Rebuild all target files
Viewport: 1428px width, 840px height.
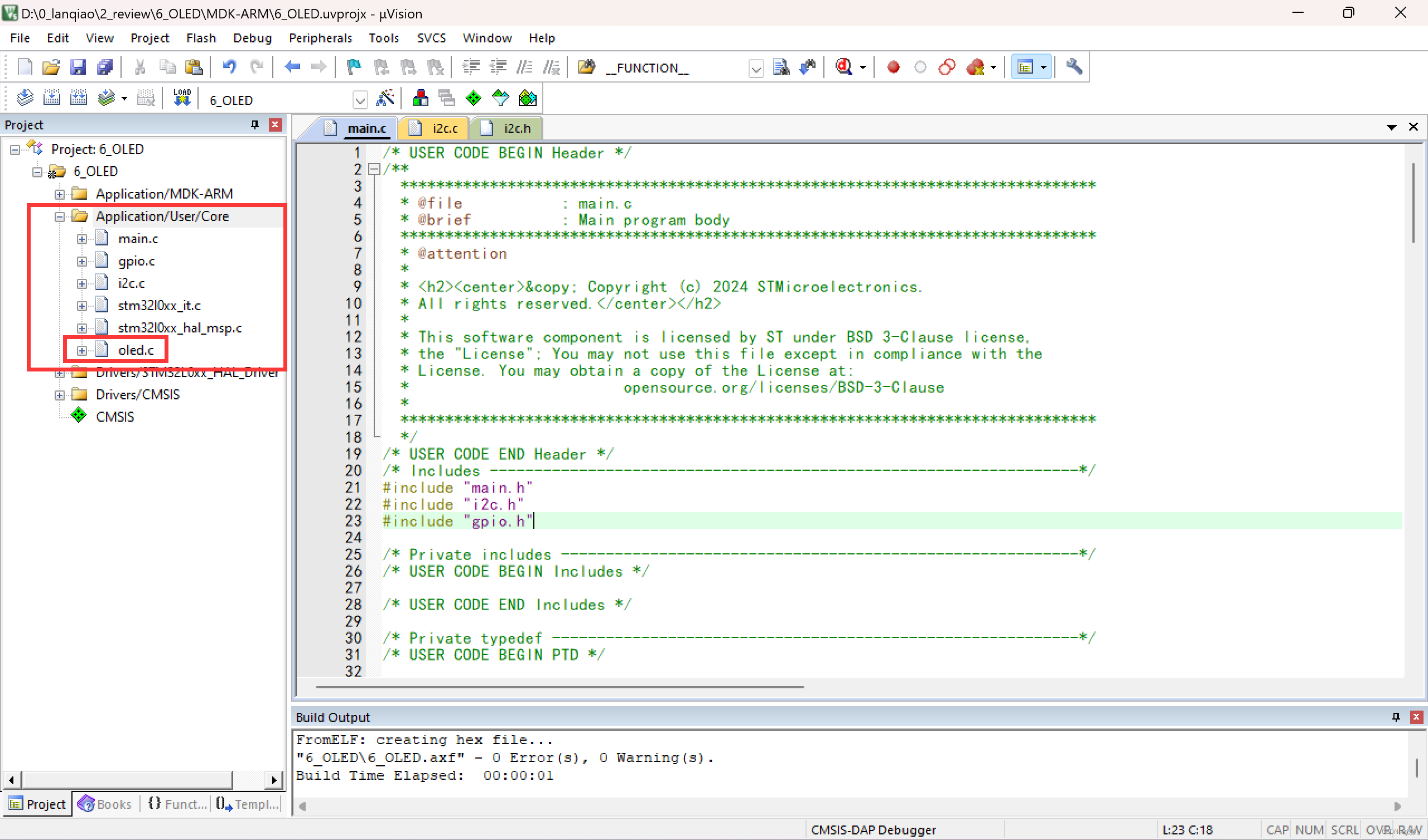(78, 99)
